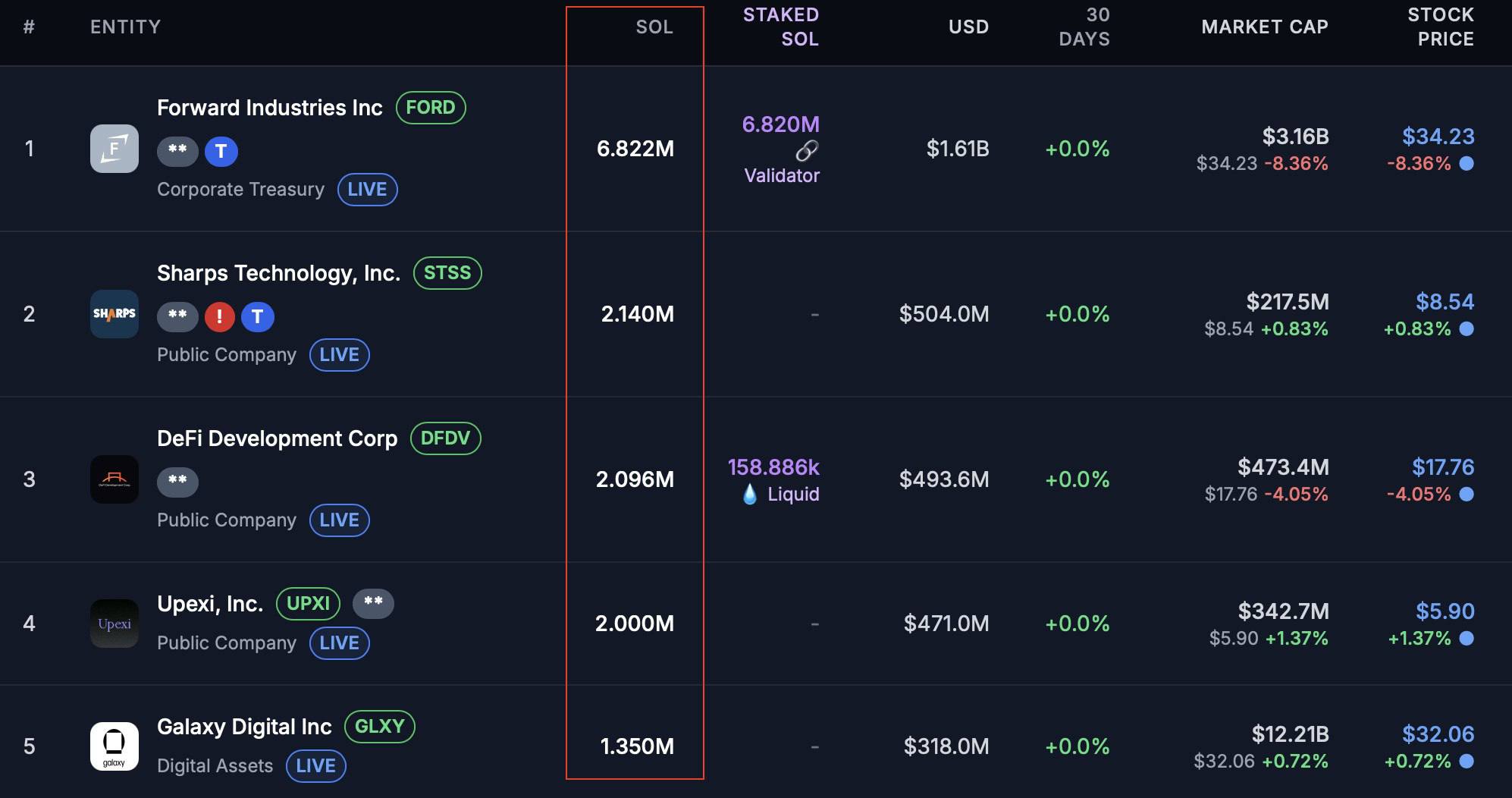Click the Validator label under staked SOL
The image size is (1512, 798).
tap(782, 176)
